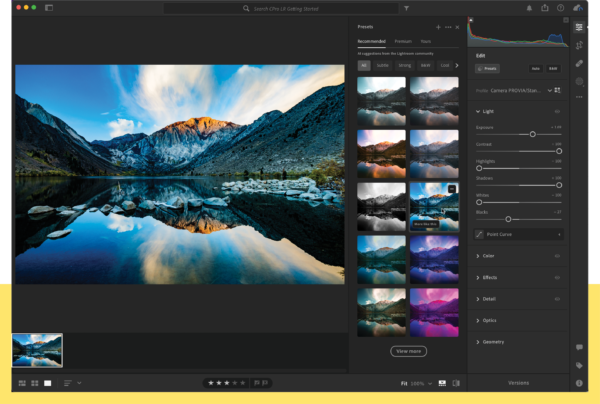
Task: Filter presets by B&W
Action: coord(426,65)
